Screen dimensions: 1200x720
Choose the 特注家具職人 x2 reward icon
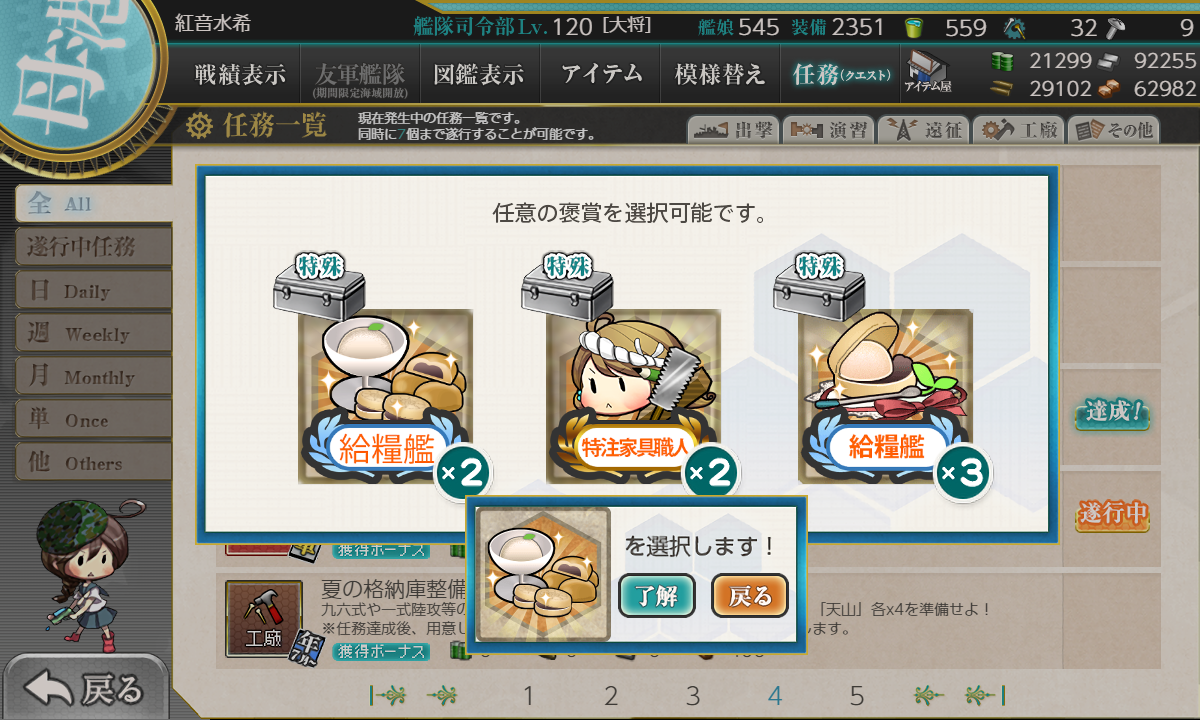[x=633, y=396]
